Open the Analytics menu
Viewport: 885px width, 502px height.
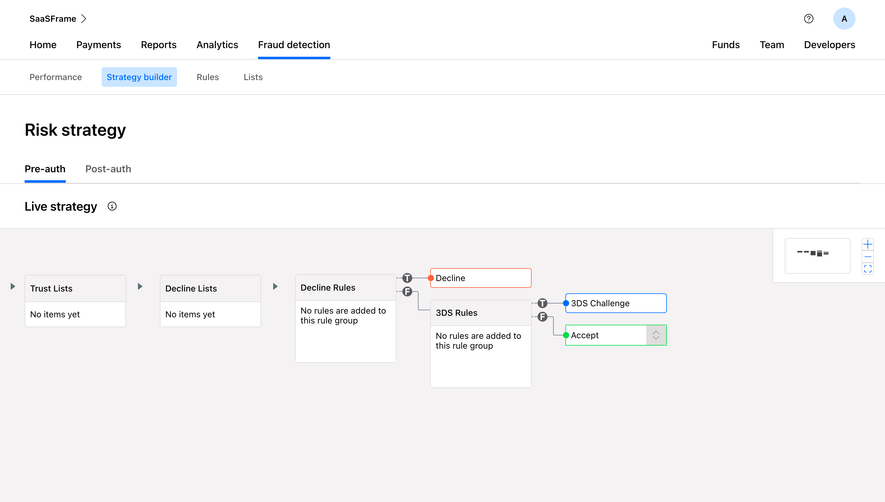(x=217, y=45)
